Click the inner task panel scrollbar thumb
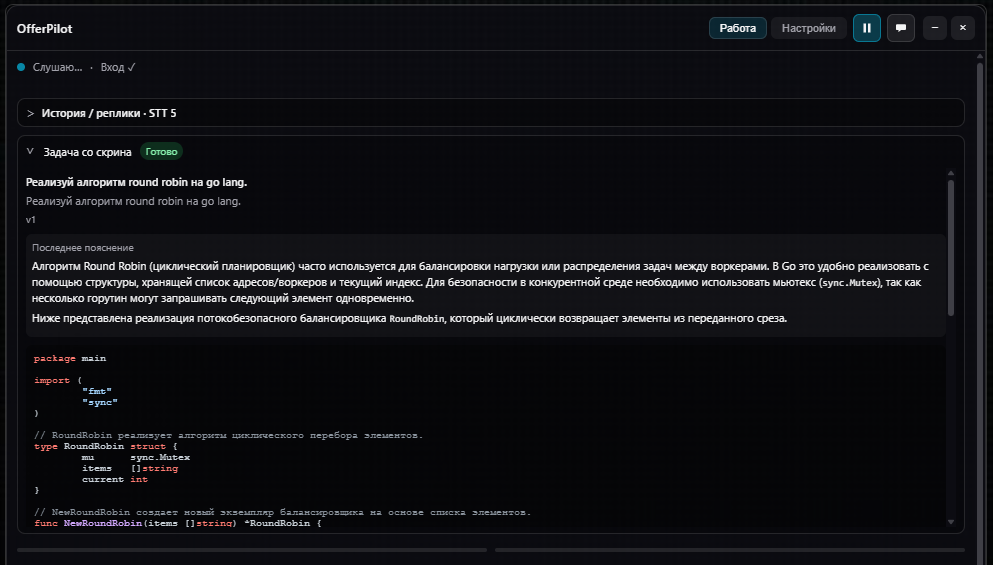 951,248
